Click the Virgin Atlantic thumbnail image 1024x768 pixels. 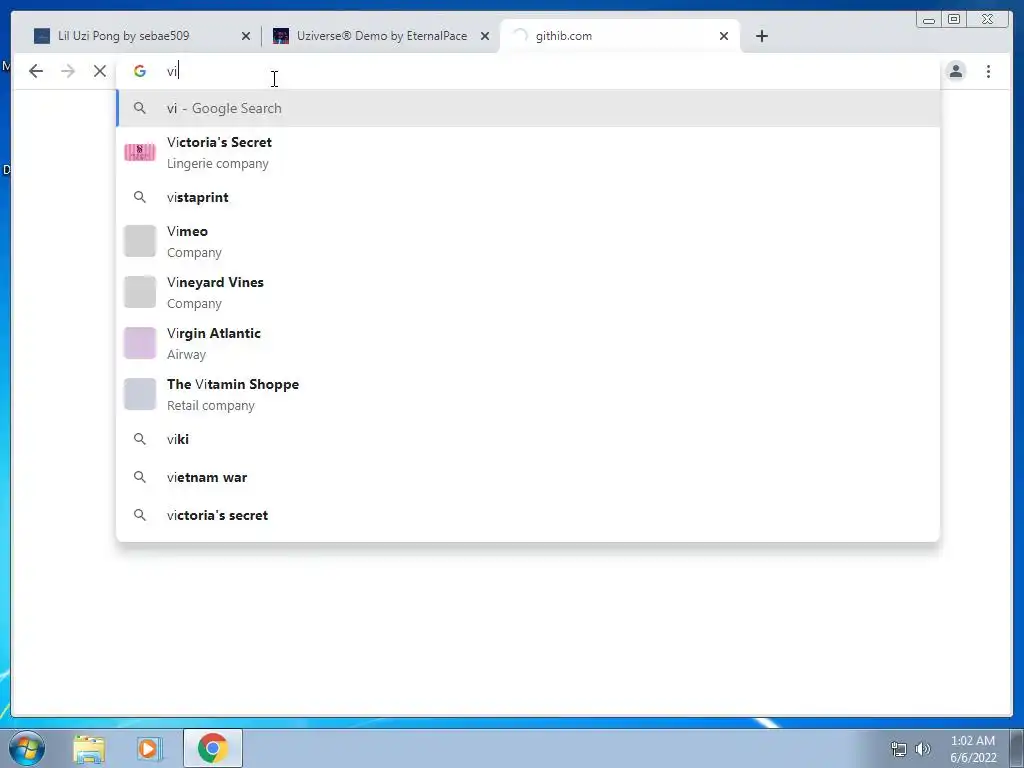(140, 343)
